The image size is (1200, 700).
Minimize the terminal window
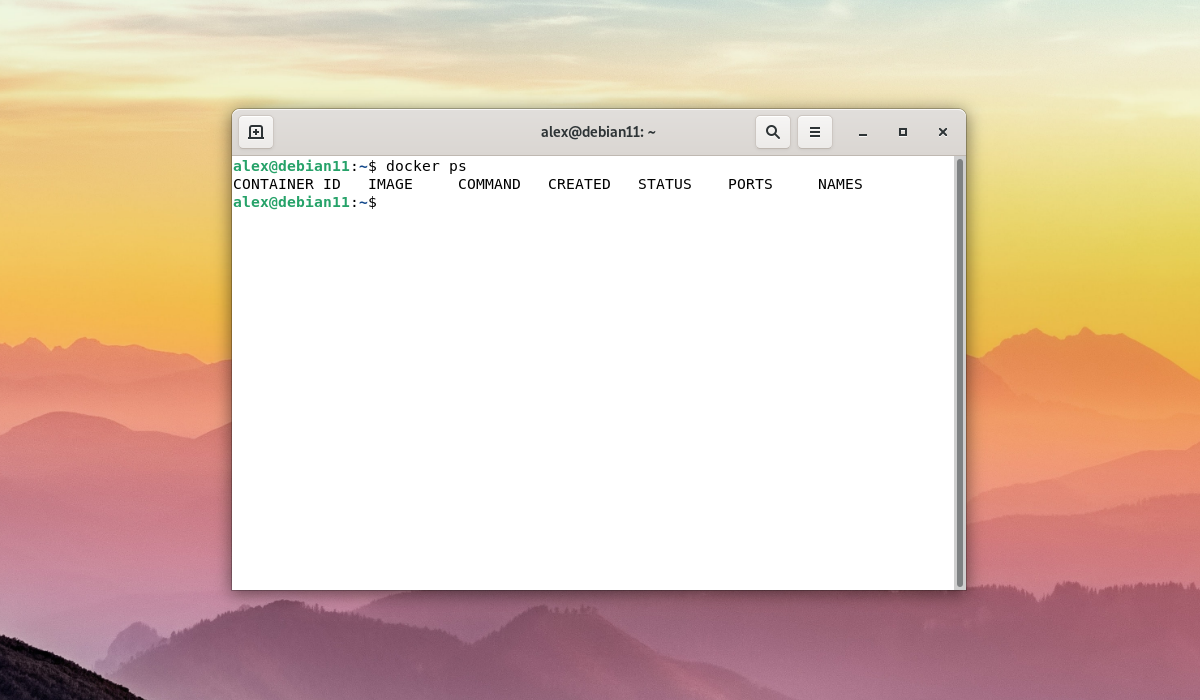tap(863, 132)
